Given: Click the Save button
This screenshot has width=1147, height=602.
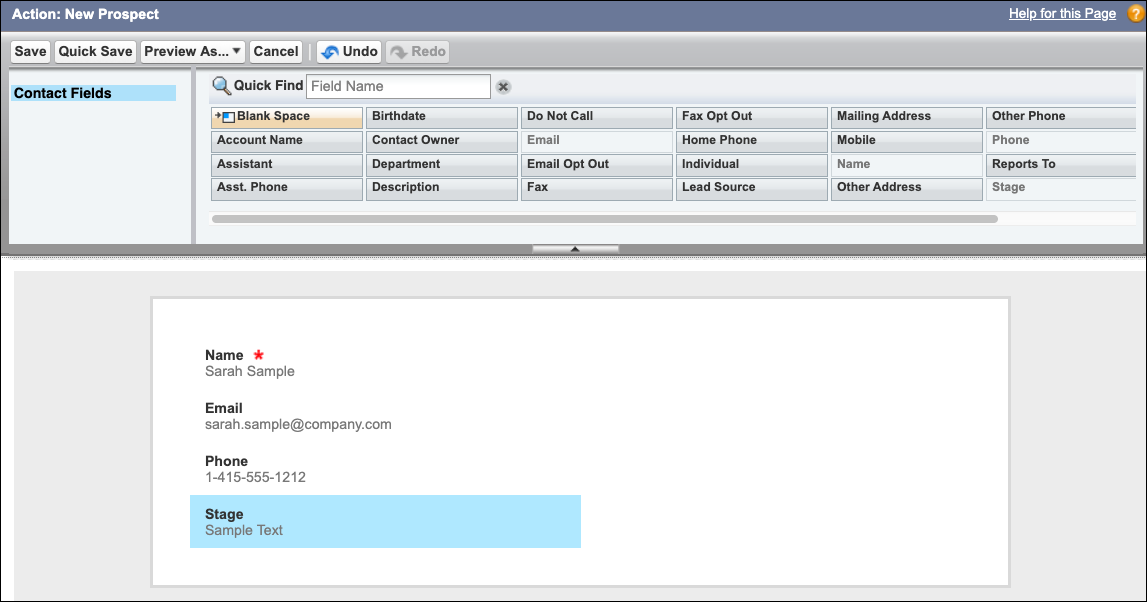Looking at the screenshot, I should 29,51.
